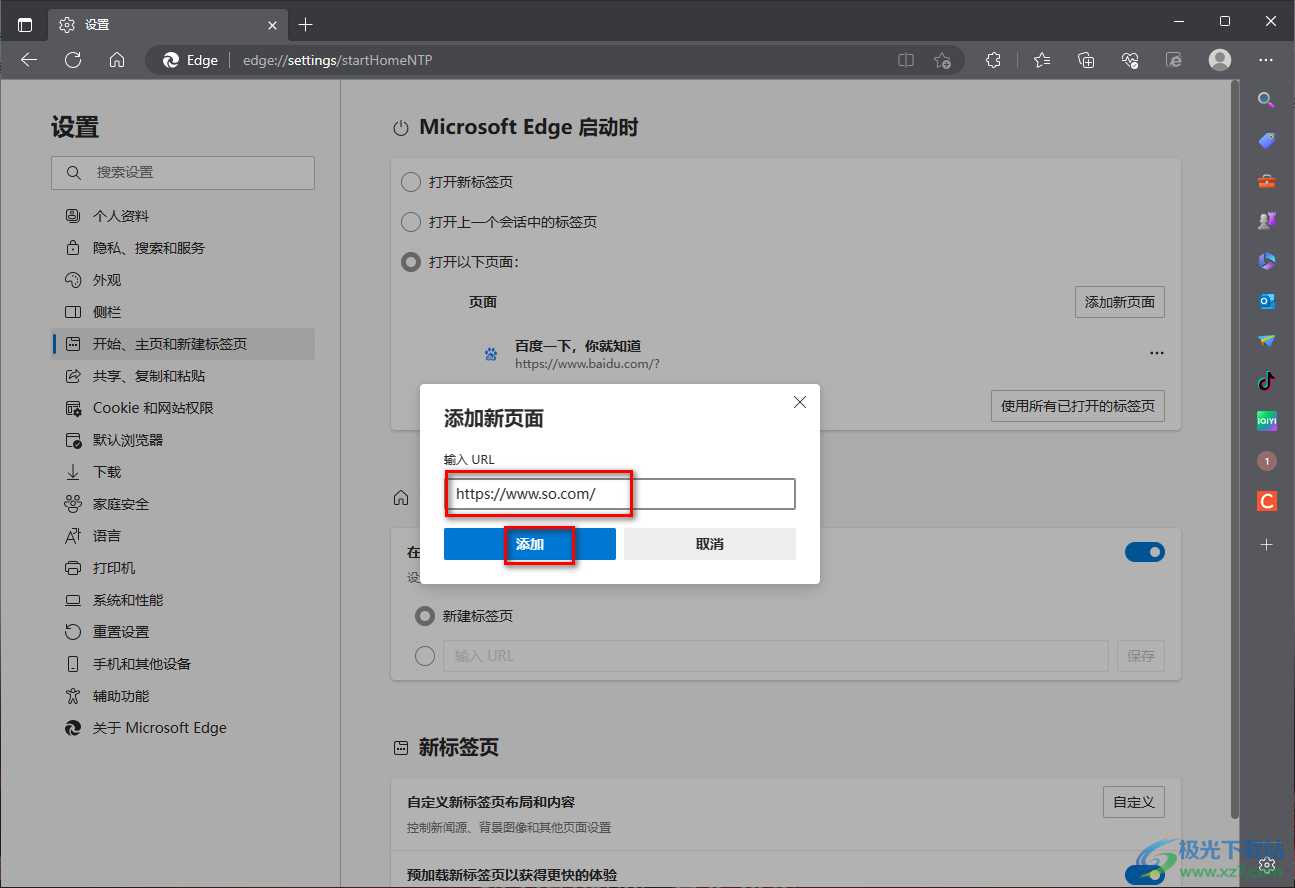The width and height of the screenshot is (1295, 888).
Task: Click 添加 button in dialog
Action: tap(530, 544)
